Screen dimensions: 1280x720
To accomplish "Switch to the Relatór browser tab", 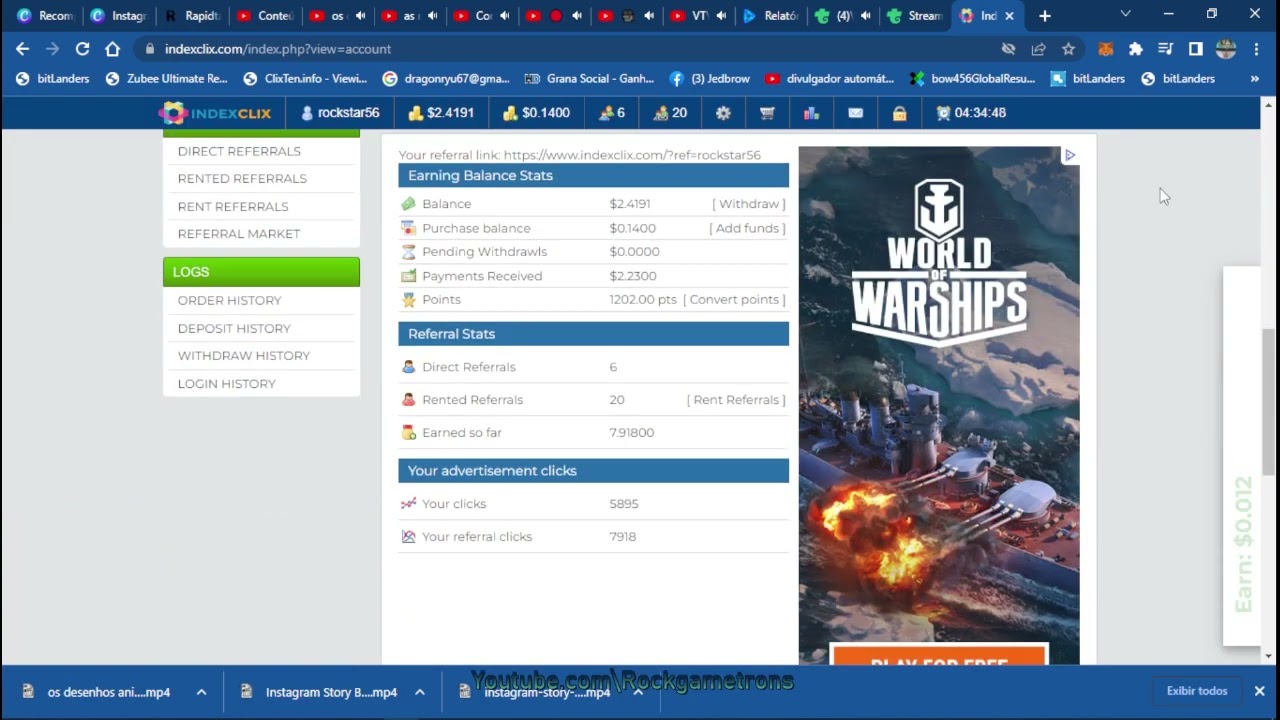I will coord(770,16).
